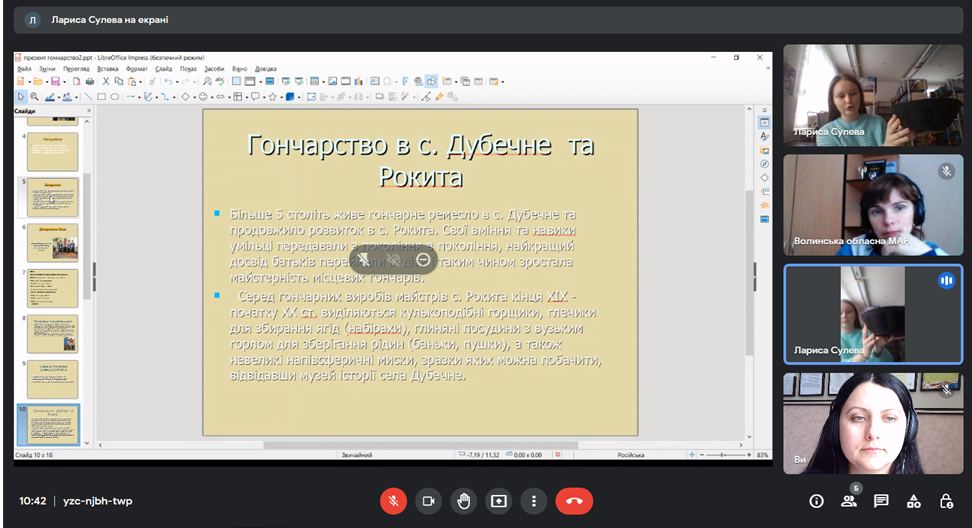Unmute your microphone
The height and width of the screenshot is (528, 972).
click(x=393, y=501)
